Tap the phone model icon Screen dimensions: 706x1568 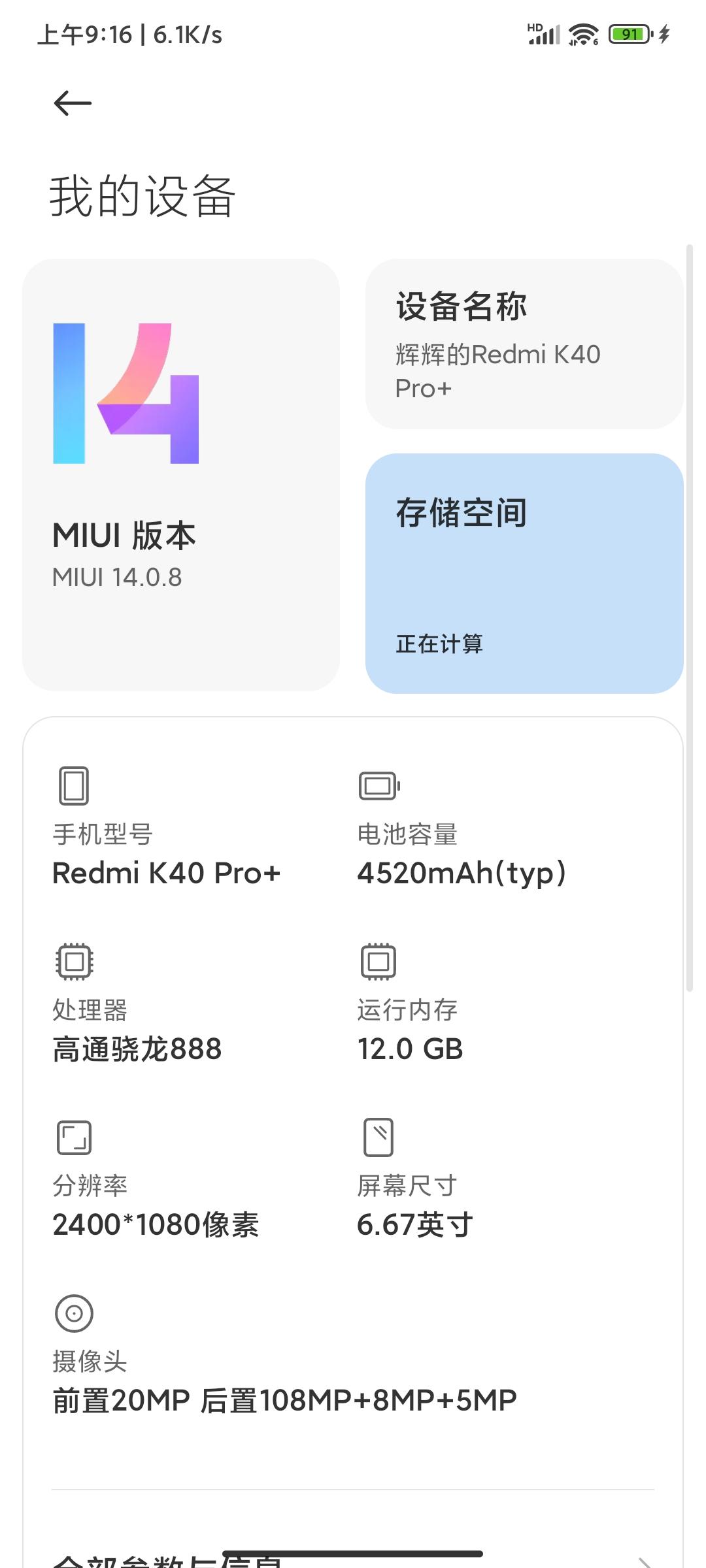coord(74,785)
